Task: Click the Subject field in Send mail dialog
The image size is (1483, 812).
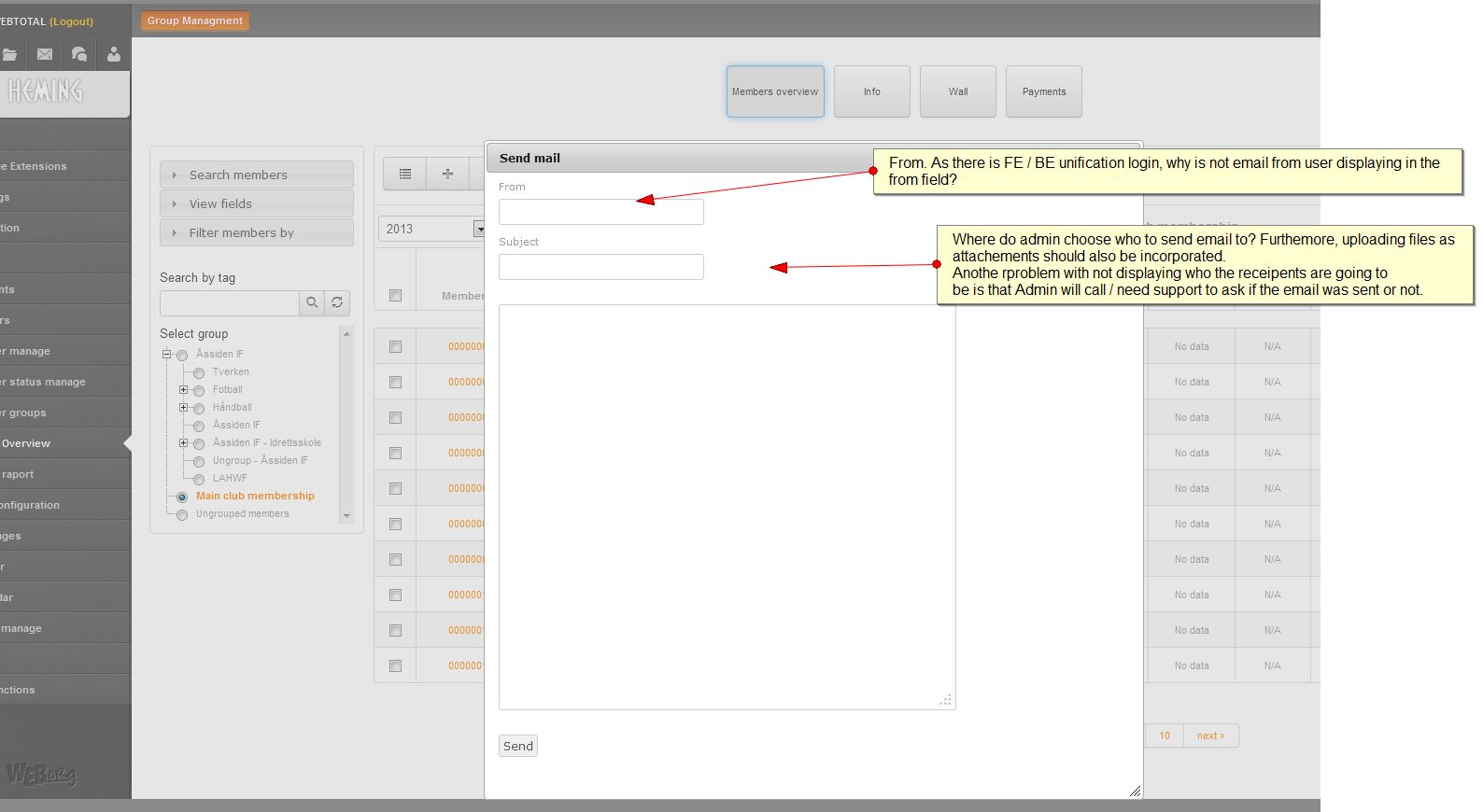Action: tap(601, 267)
